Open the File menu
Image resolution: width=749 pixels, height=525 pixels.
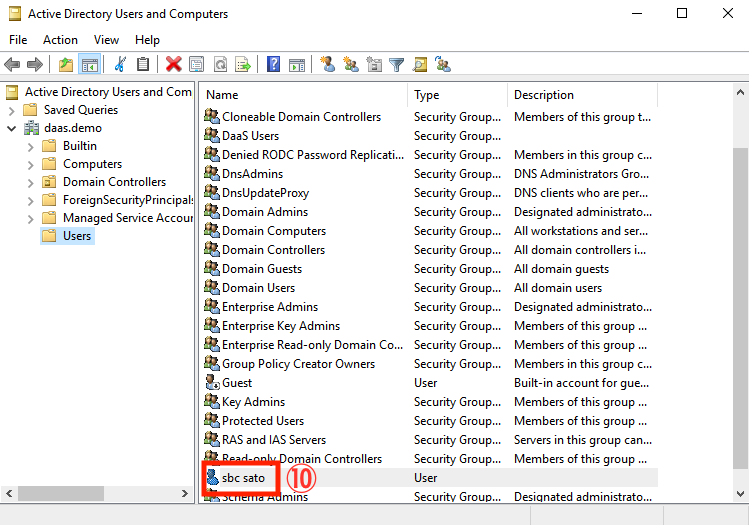(18, 40)
